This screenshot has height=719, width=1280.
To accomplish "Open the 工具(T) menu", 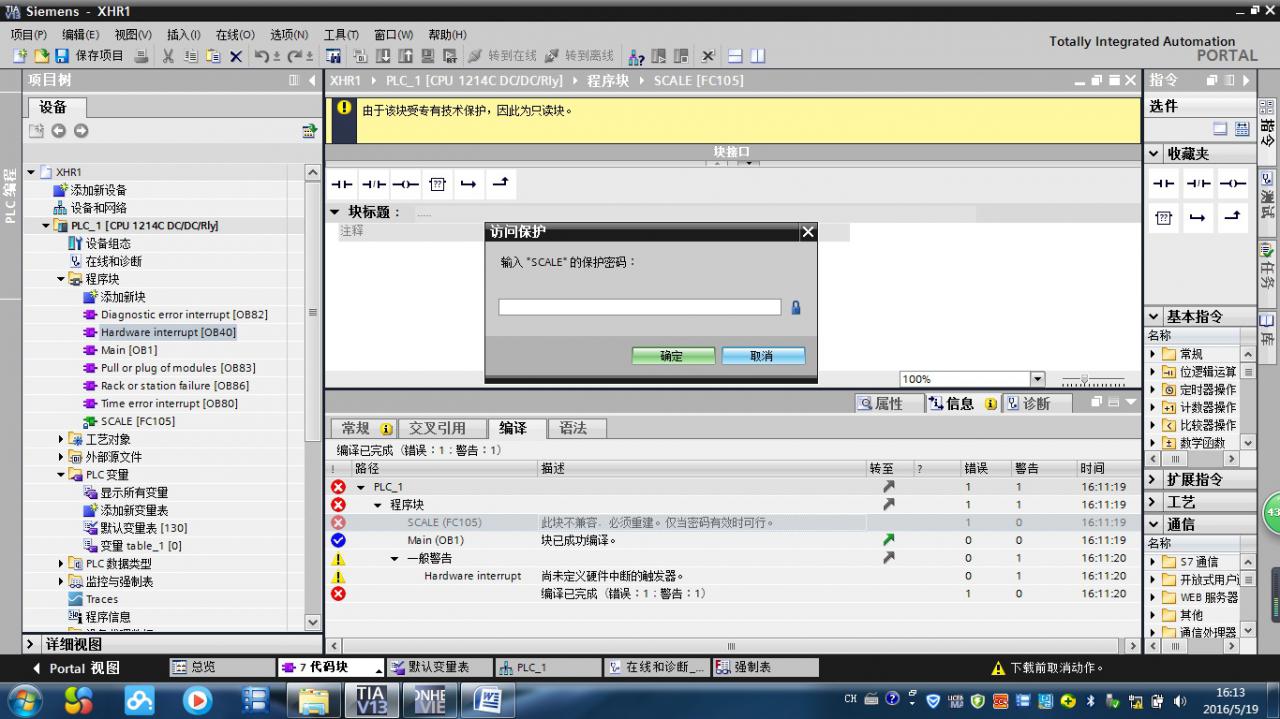I will [340, 34].
